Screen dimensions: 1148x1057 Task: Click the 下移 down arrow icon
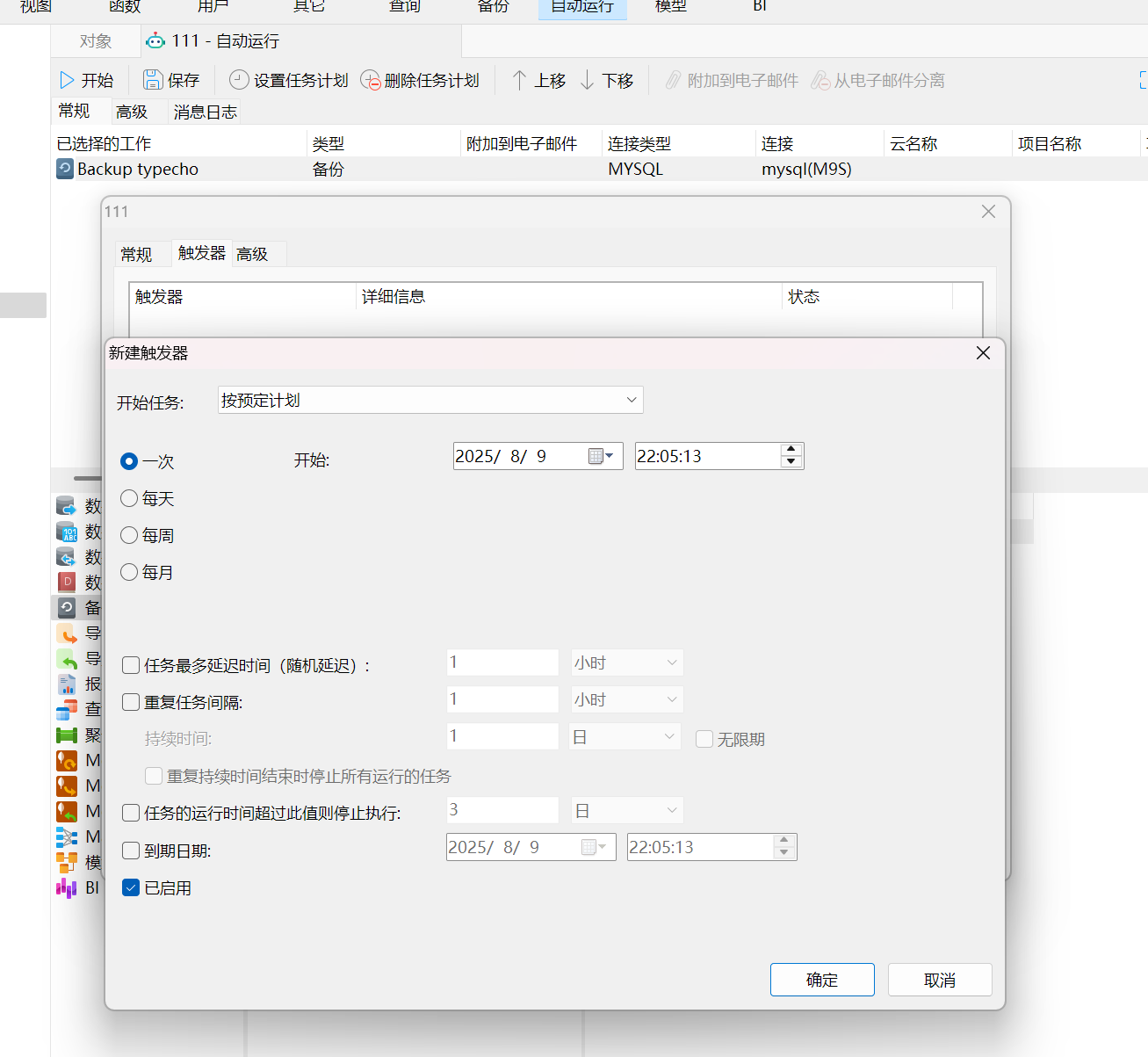(x=587, y=80)
